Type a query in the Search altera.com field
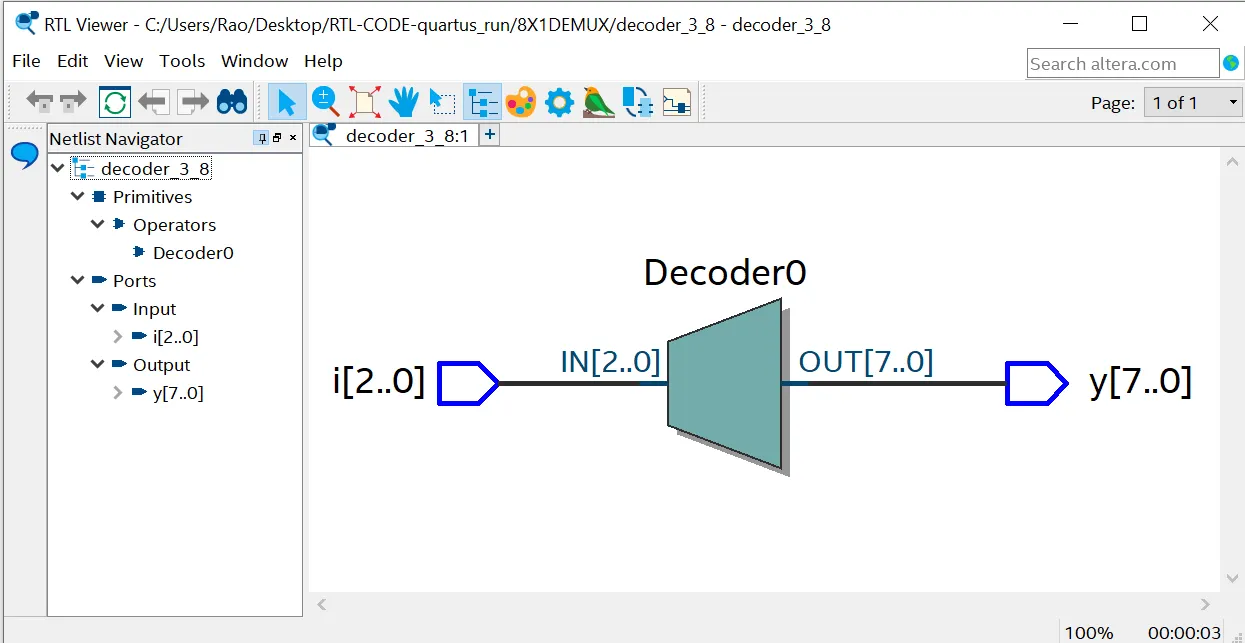The height and width of the screenshot is (643, 1245). click(x=1120, y=63)
